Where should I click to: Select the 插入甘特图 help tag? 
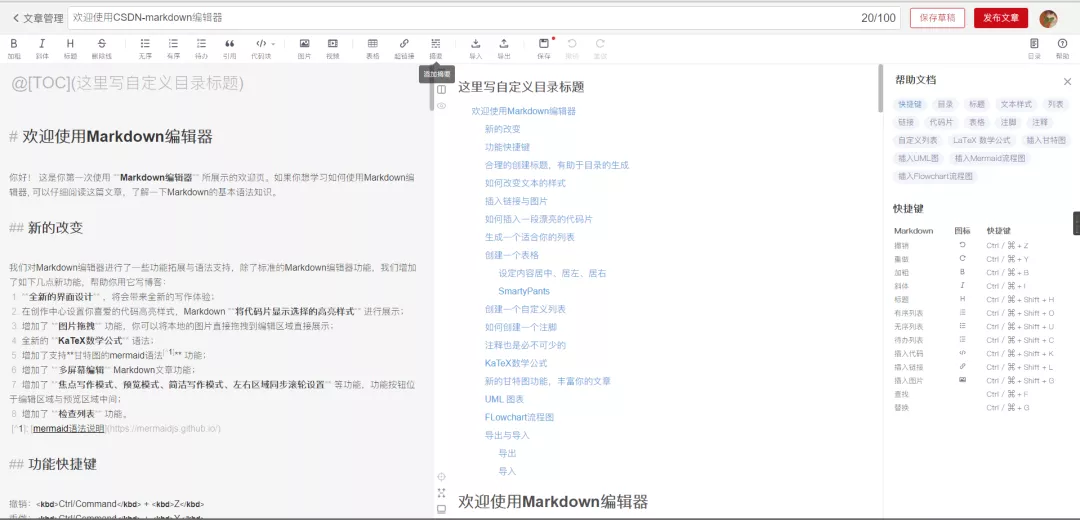click(x=1047, y=141)
